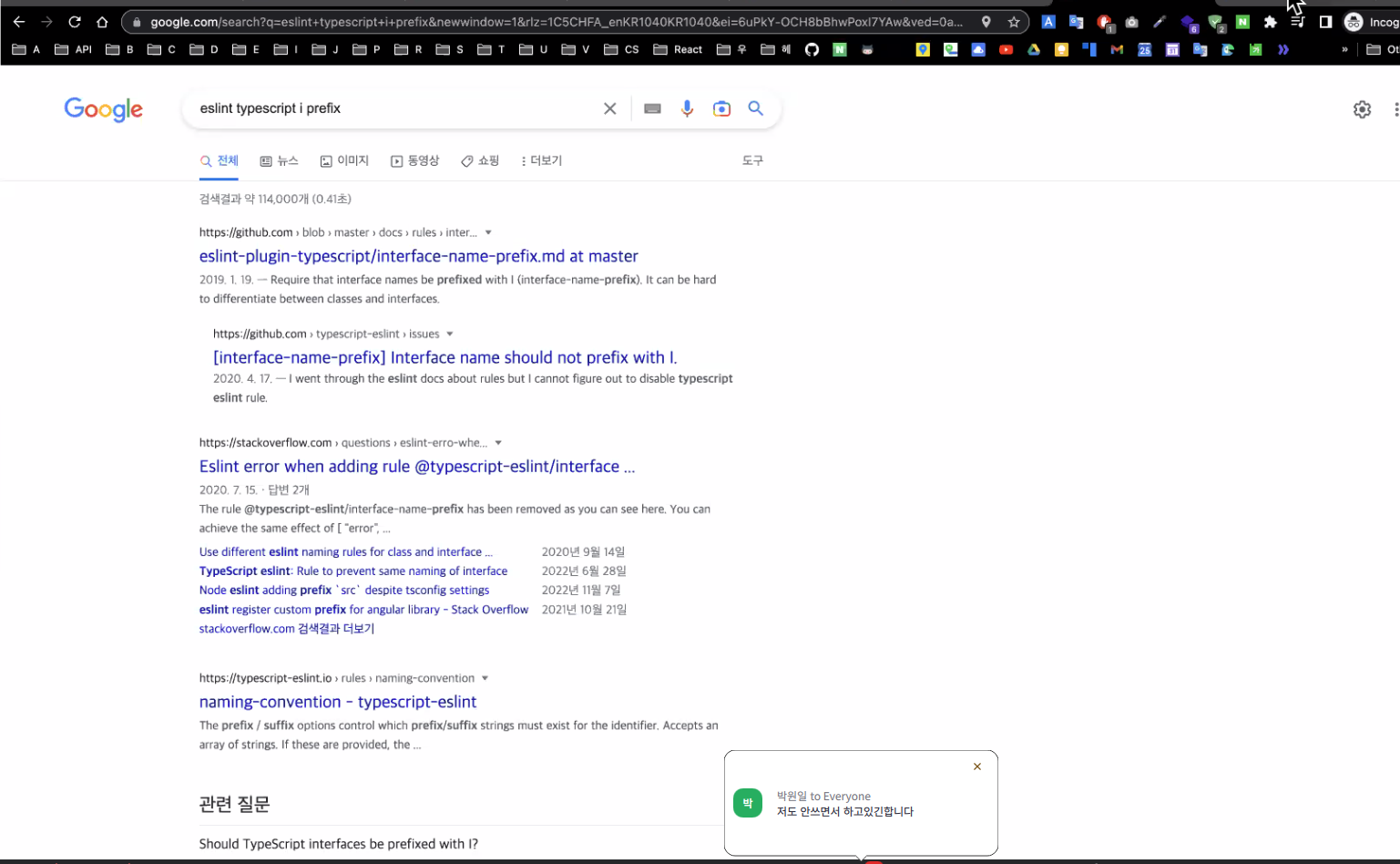
Task: Switch to the 이미지 tab
Action: tap(344, 160)
